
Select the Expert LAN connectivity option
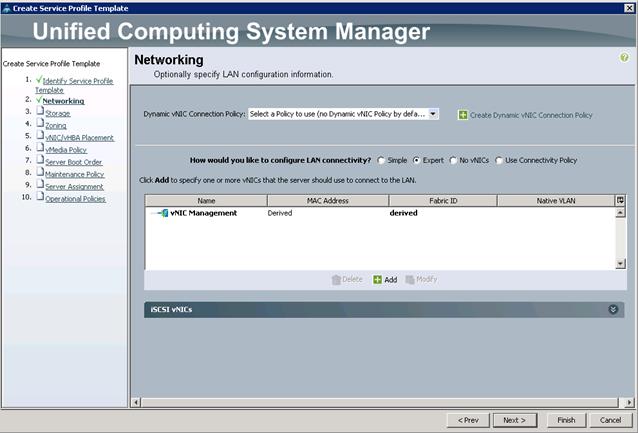[416, 160]
